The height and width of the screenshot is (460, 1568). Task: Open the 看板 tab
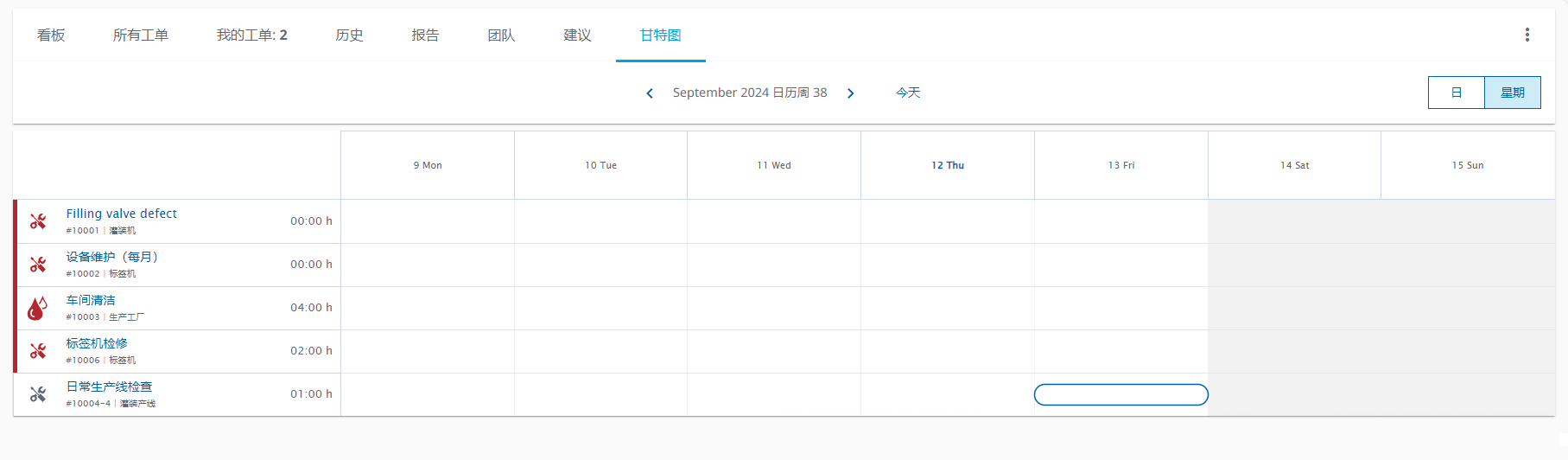pyautogui.click(x=51, y=35)
